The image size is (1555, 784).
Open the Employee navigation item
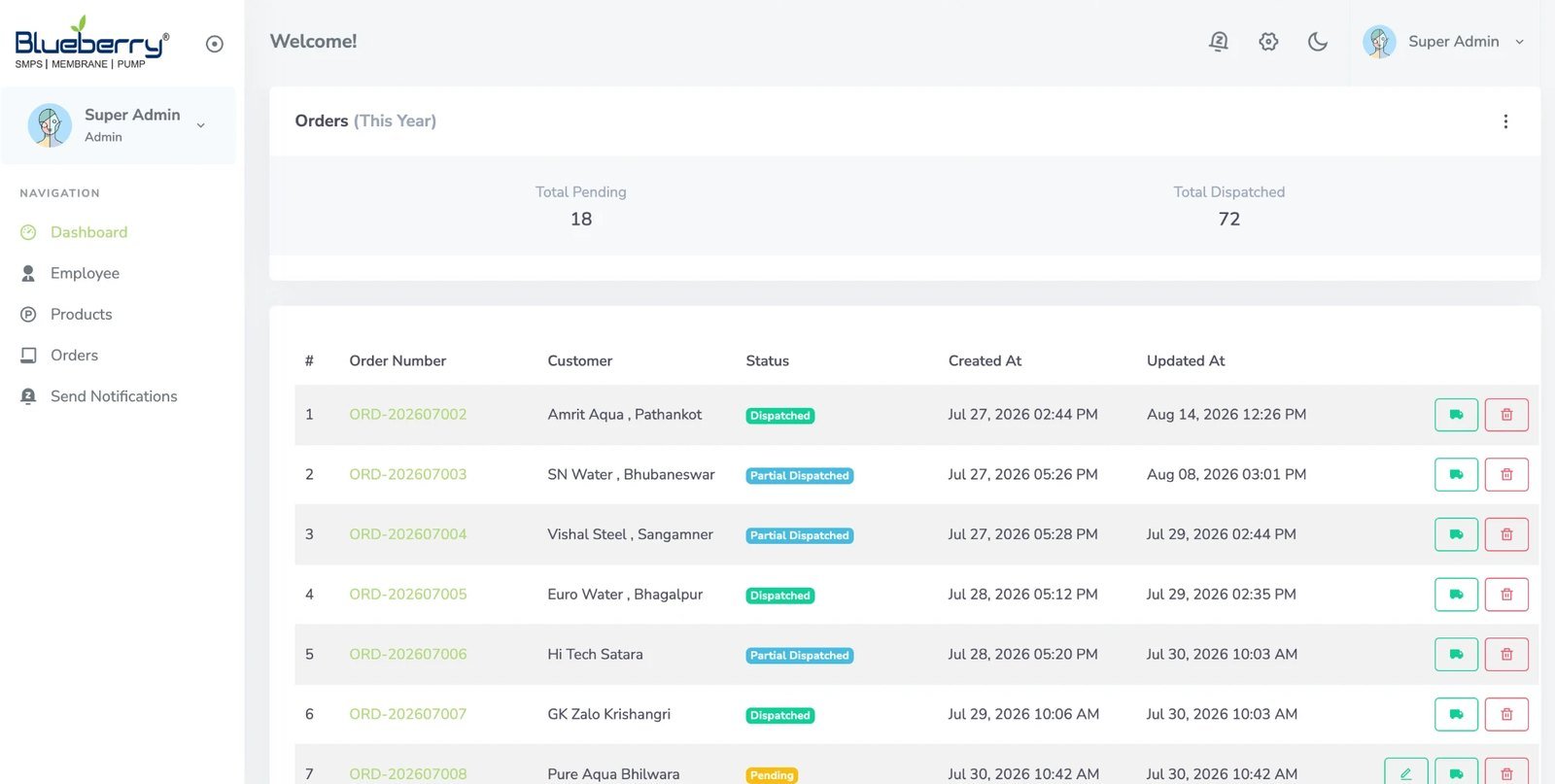click(x=85, y=273)
